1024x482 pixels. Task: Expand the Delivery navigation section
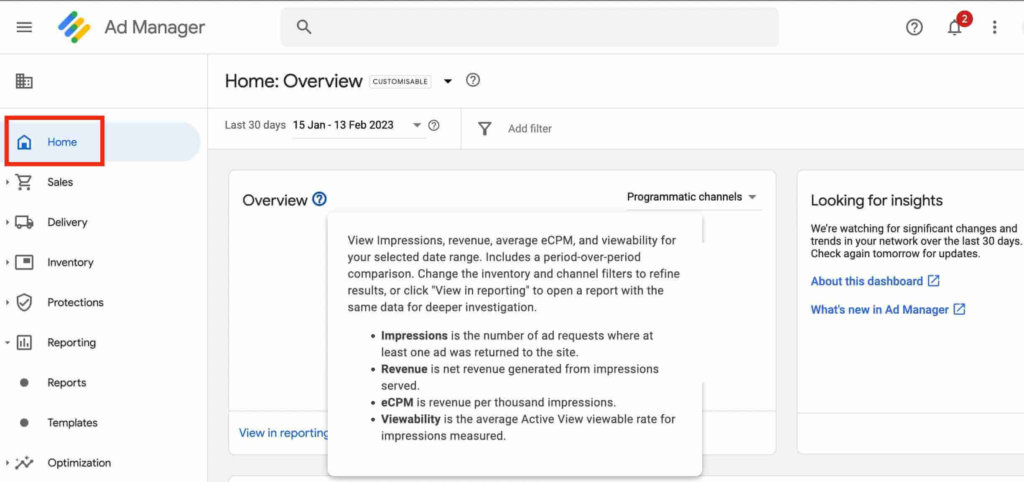point(8,223)
